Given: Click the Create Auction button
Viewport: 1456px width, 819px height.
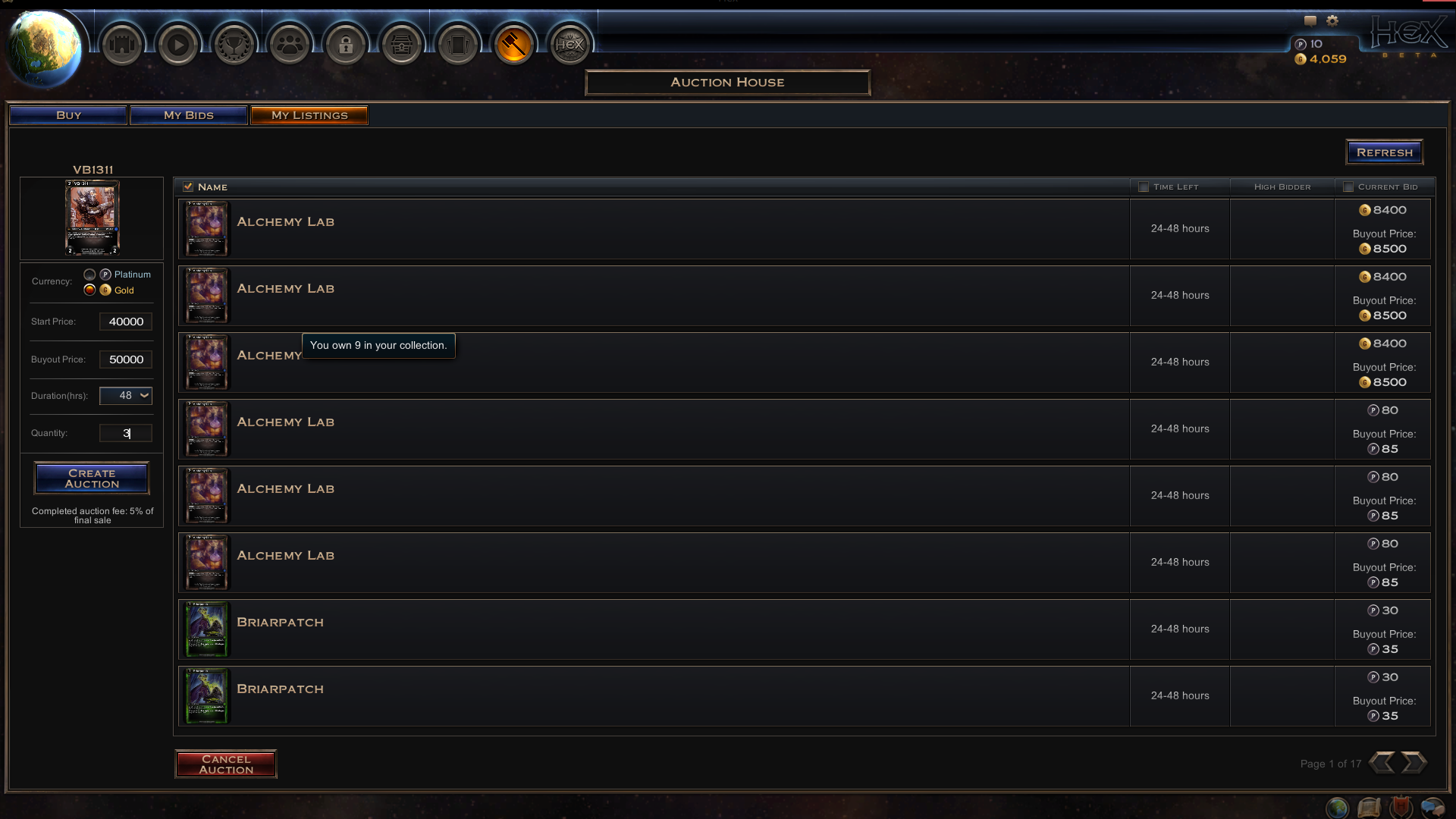Looking at the screenshot, I should pos(92,479).
